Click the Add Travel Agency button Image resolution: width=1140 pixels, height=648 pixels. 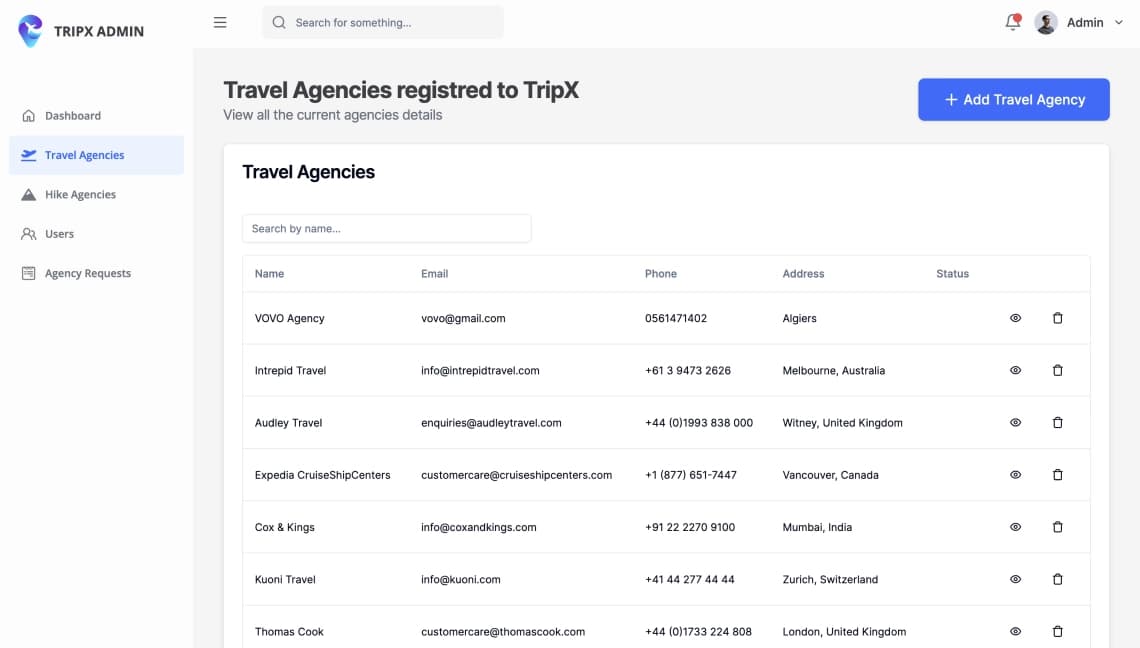click(1013, 100)
